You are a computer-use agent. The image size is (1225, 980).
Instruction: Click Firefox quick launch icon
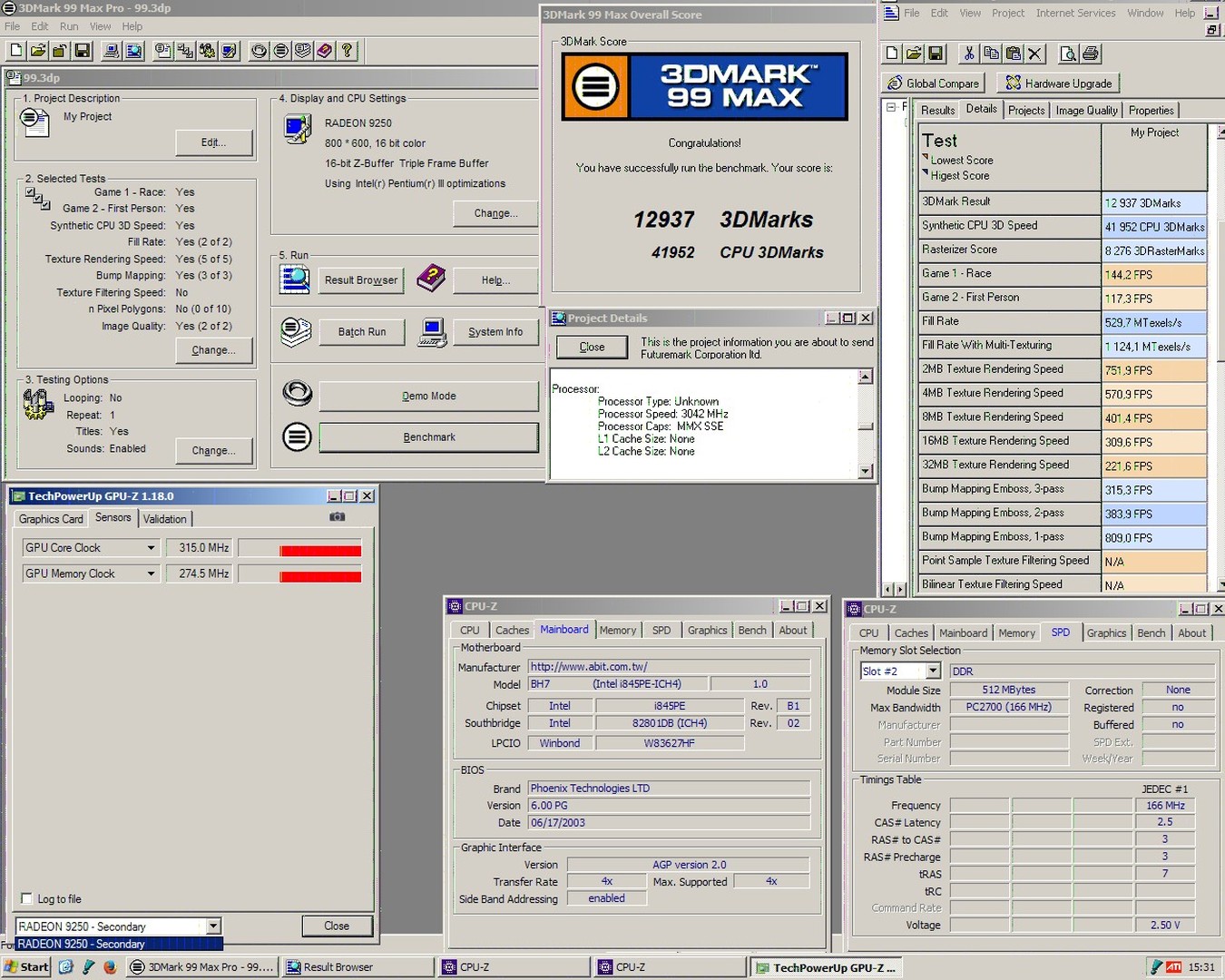[110, 967]
